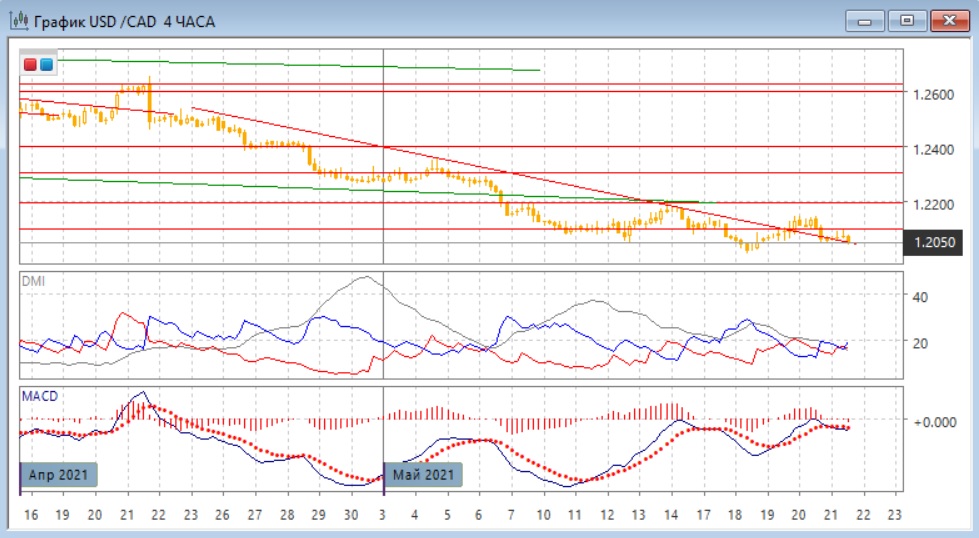Maximize the USD/CAD chart window
The height and width of the screenshot is (538, 979).
907,20
